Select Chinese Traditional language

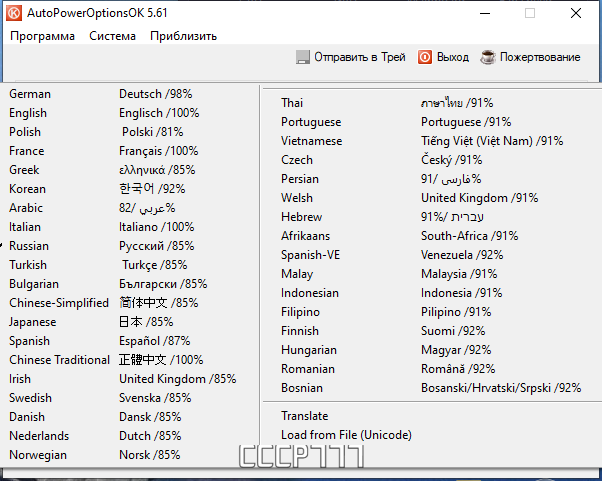click(x=130, y=360)
